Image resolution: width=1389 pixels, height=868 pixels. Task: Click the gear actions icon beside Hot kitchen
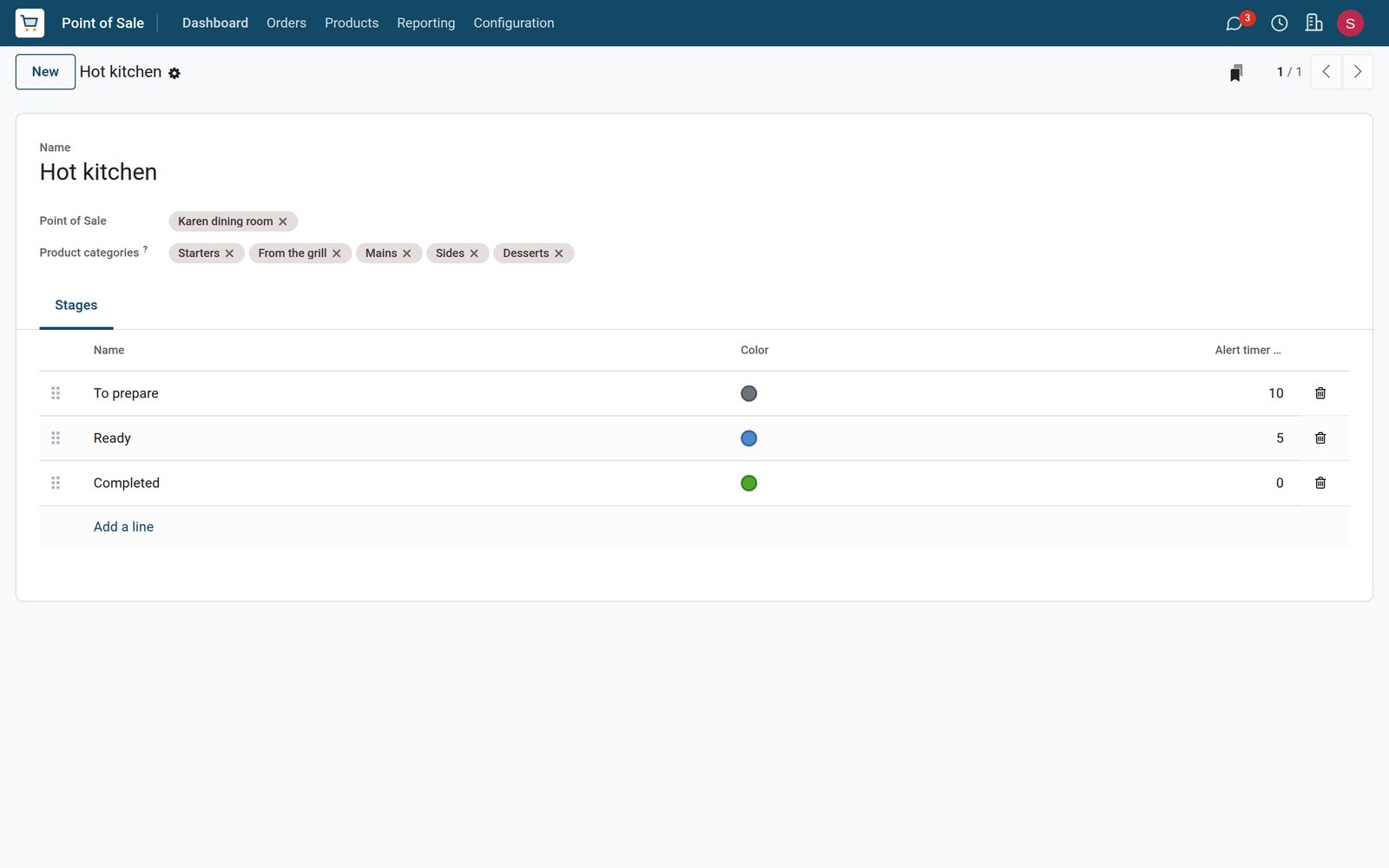point(174,74)
